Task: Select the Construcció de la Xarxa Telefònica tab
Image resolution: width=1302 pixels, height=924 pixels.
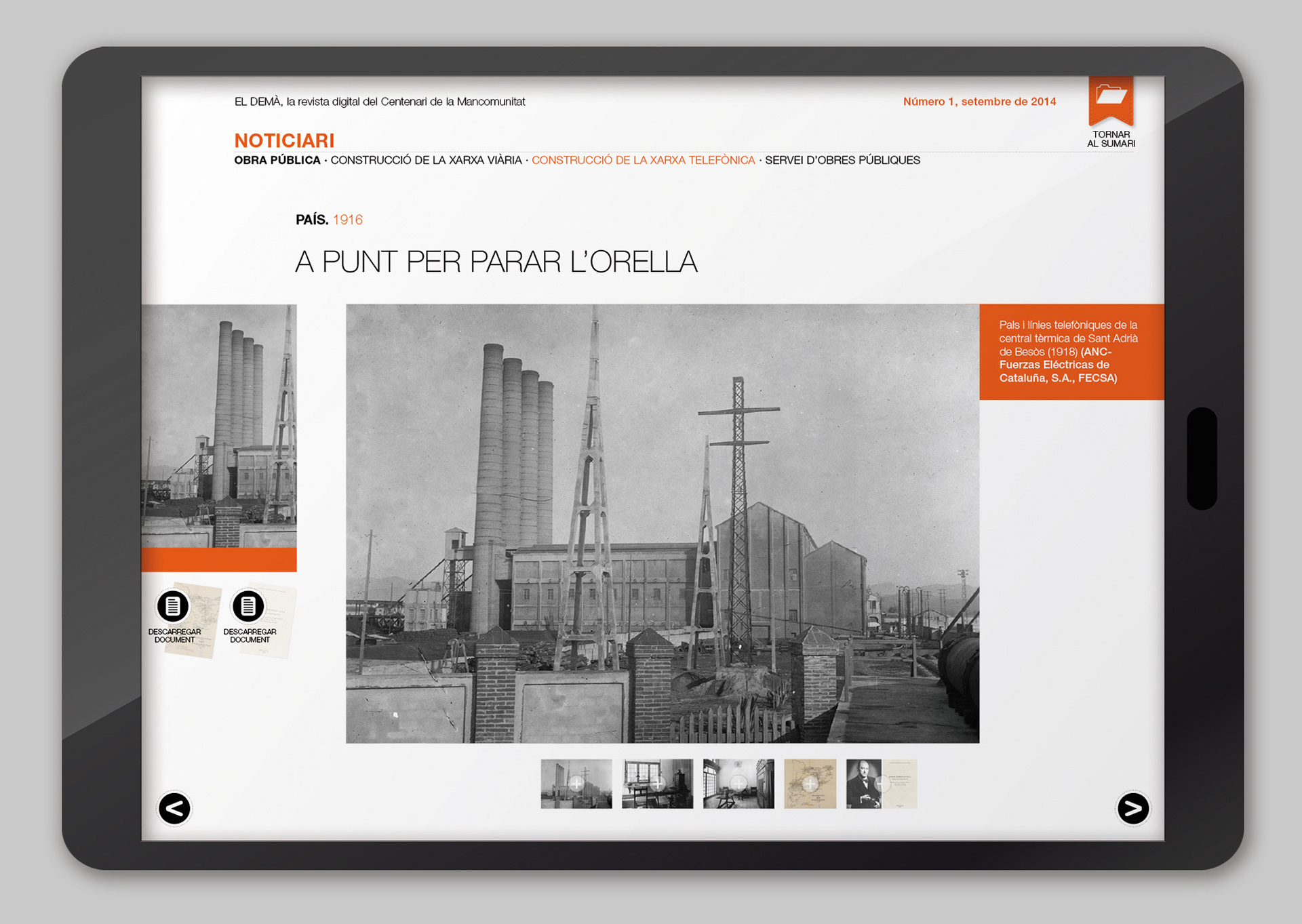Action: tap(643, 161)
